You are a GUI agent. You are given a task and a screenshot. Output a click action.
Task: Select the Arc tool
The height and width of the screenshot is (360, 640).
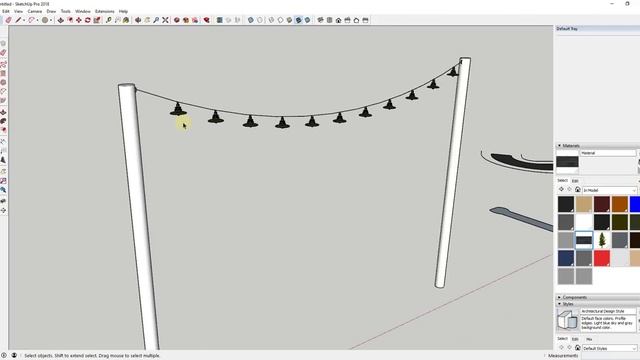[x=31, y=20]
